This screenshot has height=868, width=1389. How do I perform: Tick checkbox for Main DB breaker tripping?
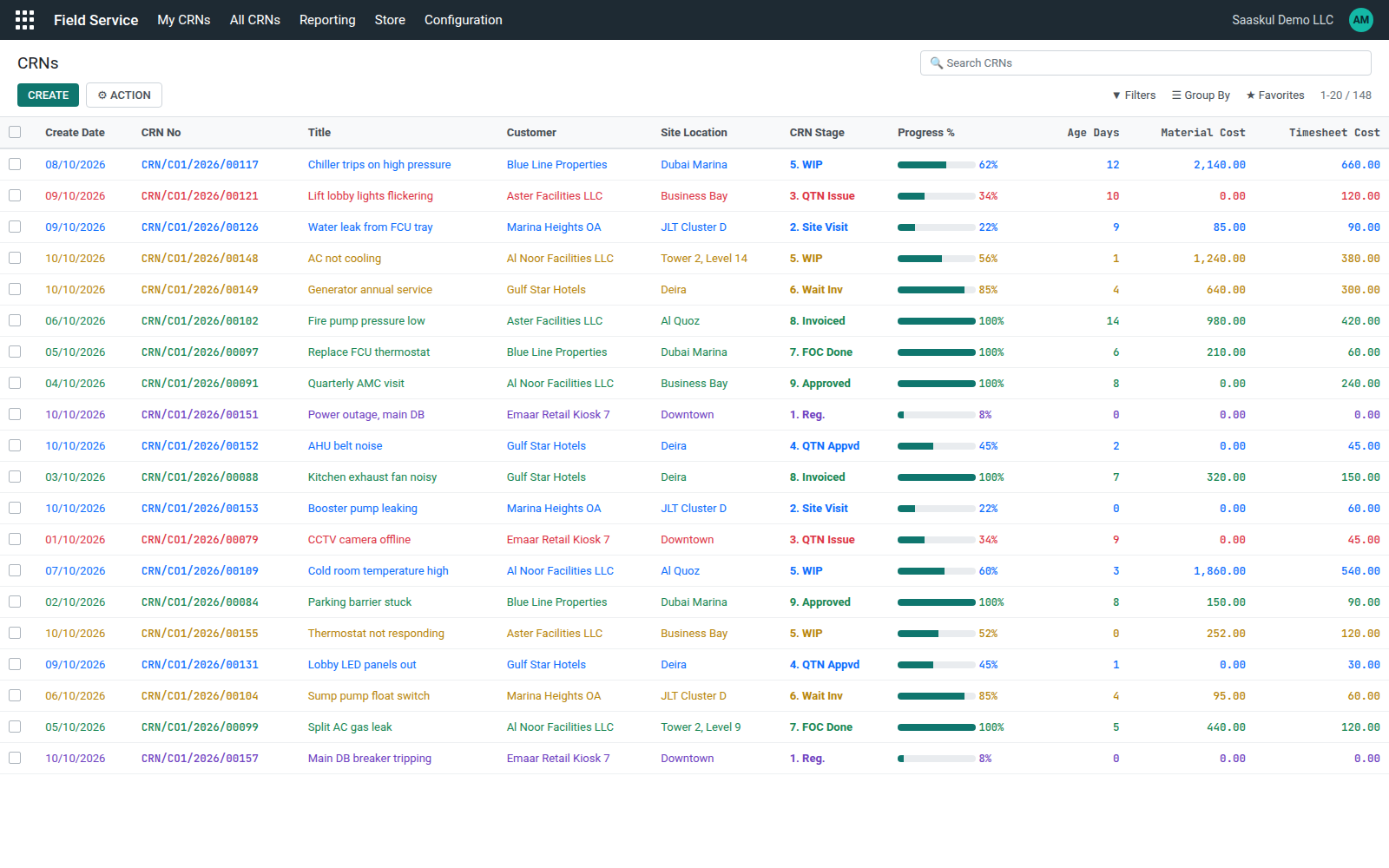coord(15,758)
